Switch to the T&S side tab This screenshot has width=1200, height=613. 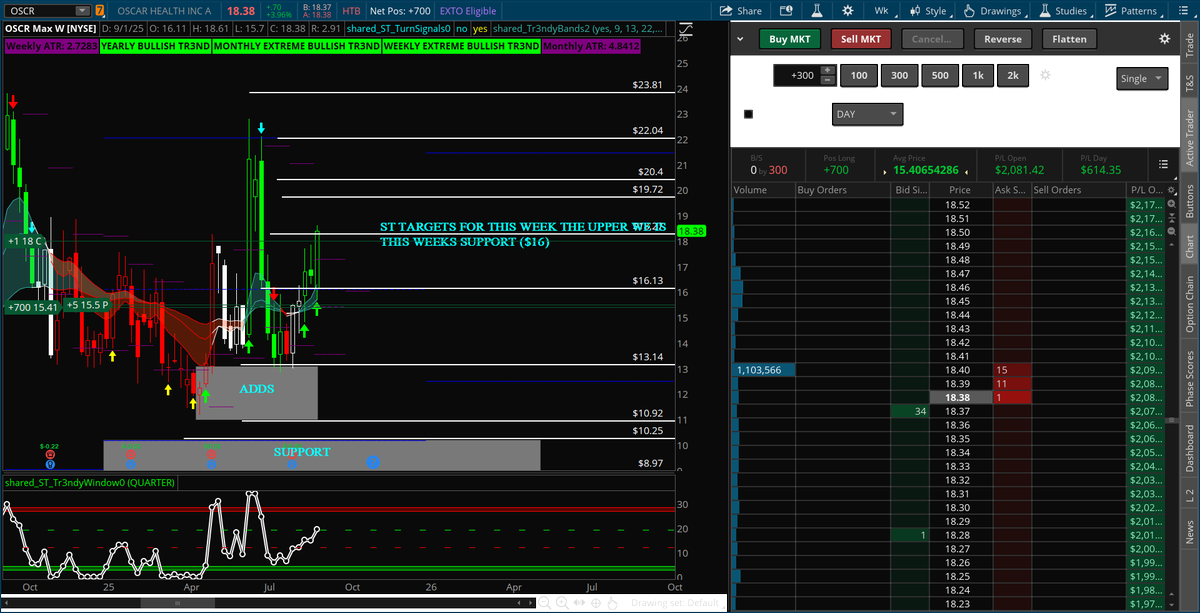[x=1190, y=82]
